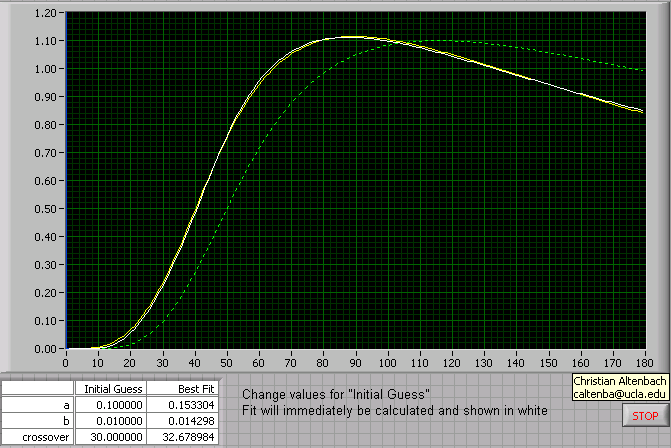Screen dimensions: 671x448
Task: Click the caltenba@ucla.edu email text
Action: (620, 394)
